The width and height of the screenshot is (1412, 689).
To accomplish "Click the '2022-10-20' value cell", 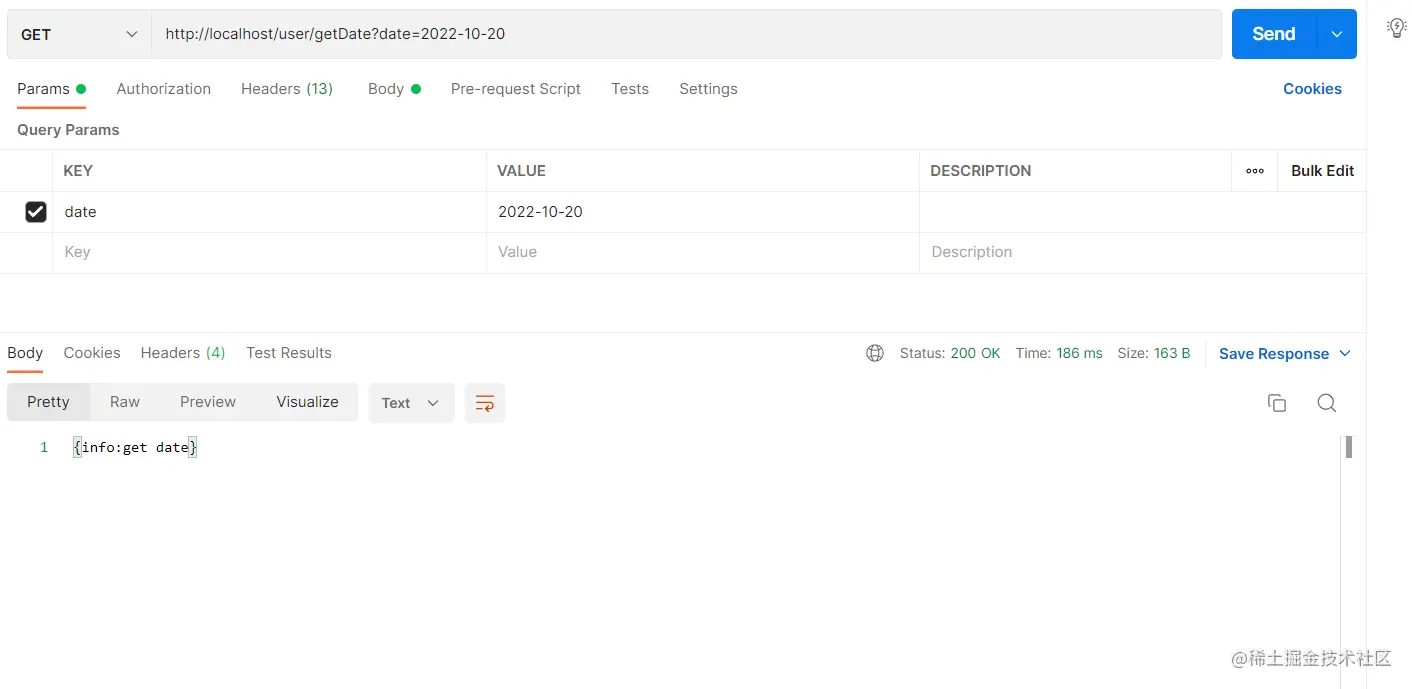I will pos(703,212).
